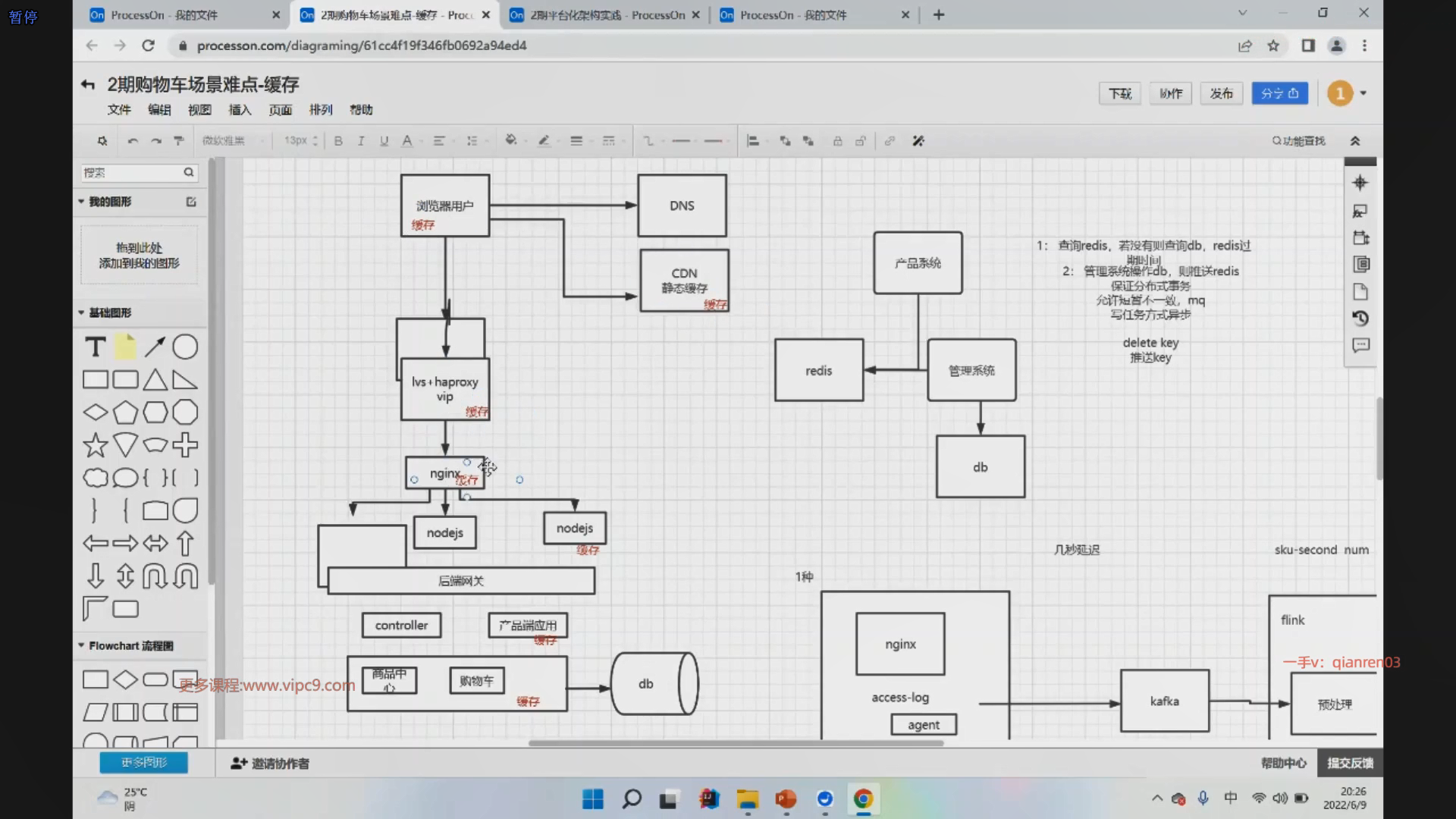1456x819 pixels.
Task: Toggle underline formatting
Action: point(384,141)
